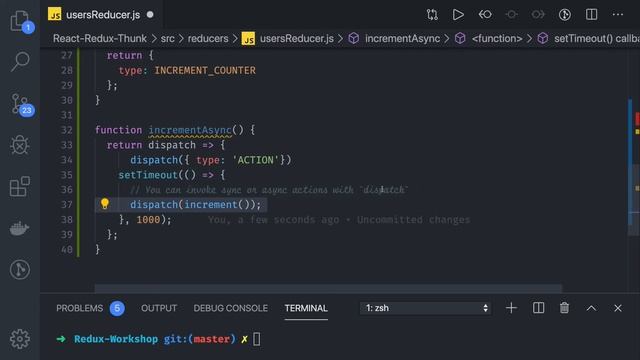Open the Search view
The height and width of the screenshot is (360, 640).
pos(20,62)
